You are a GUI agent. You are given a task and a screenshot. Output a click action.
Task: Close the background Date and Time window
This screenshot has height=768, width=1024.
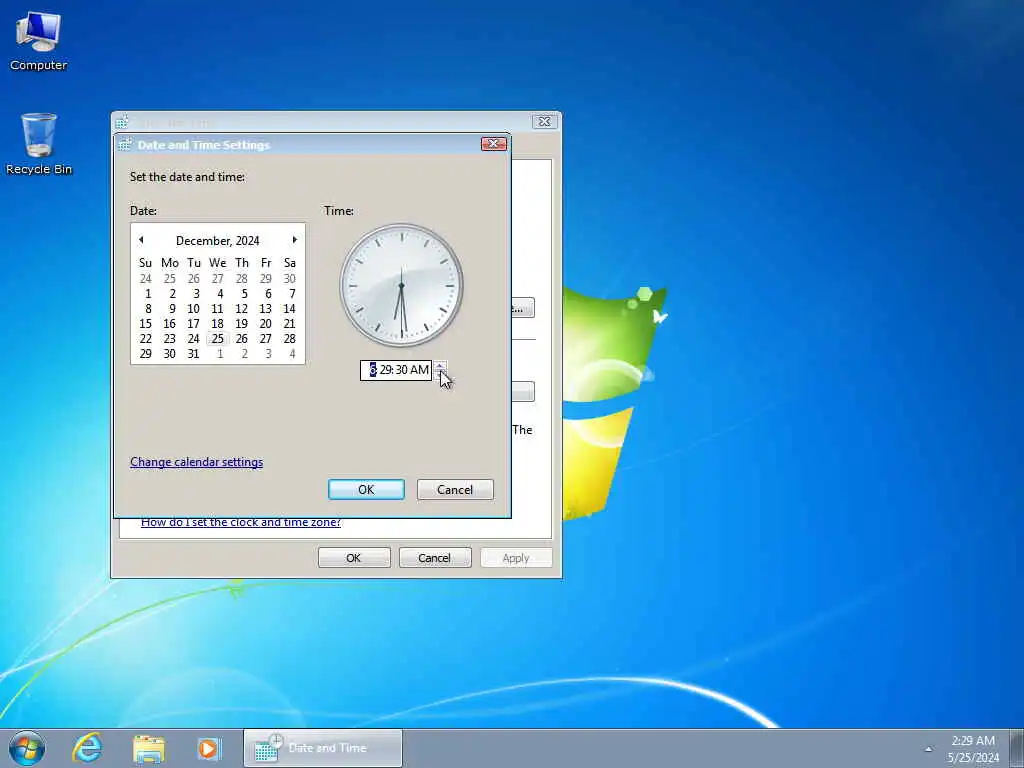(544, 121)
